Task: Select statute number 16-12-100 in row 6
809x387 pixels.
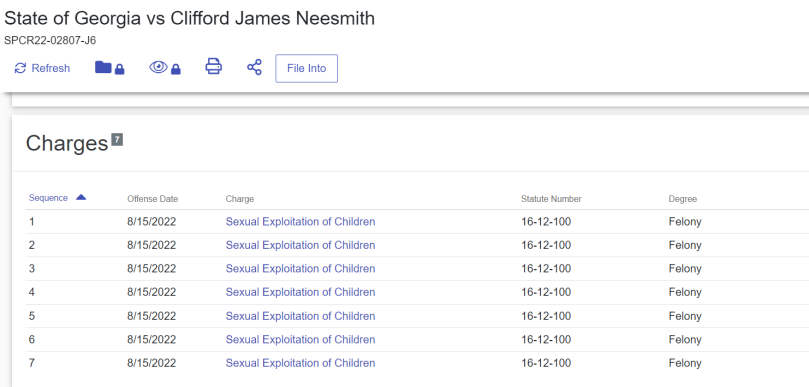Action: 546,340
